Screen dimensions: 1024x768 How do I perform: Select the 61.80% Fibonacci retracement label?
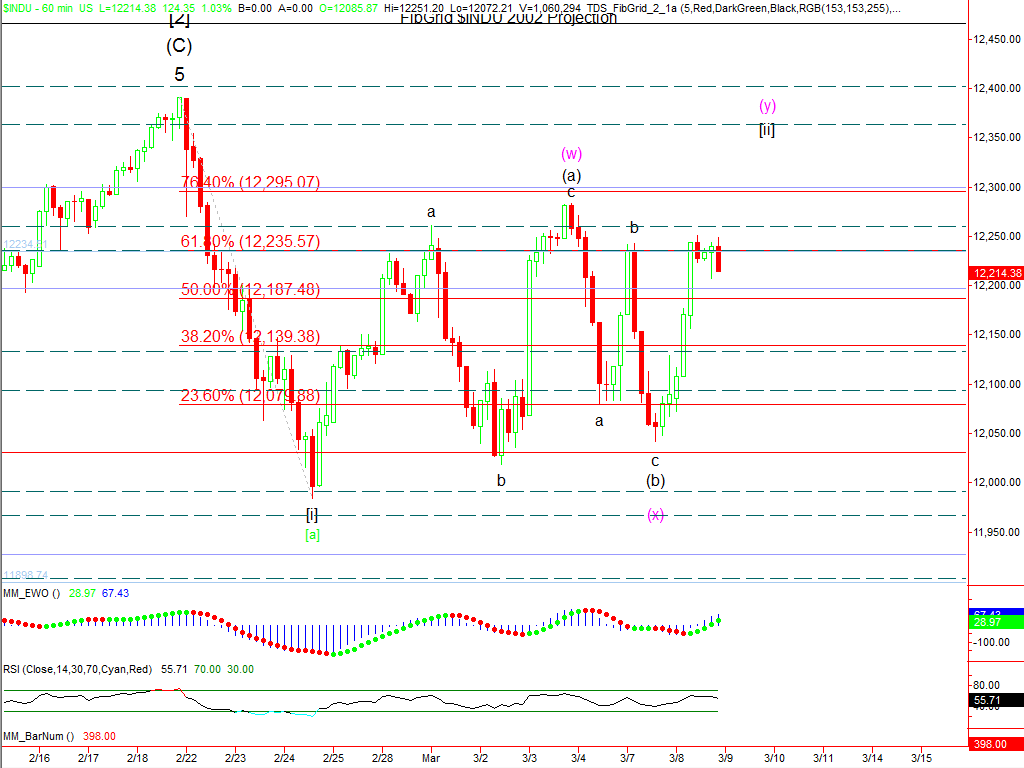point(250,241)
